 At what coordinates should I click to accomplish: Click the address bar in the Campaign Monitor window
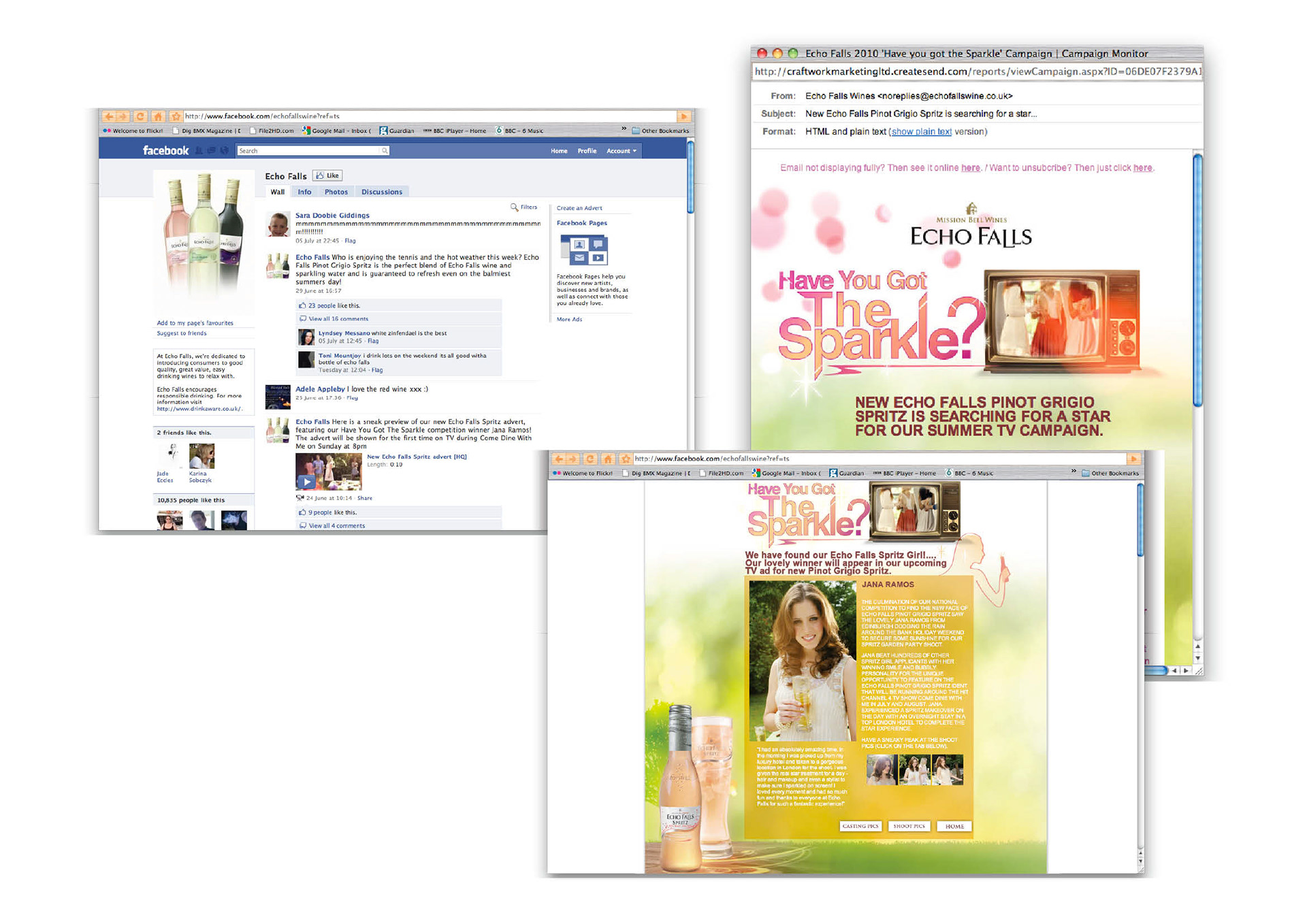[x=977, y=71]
